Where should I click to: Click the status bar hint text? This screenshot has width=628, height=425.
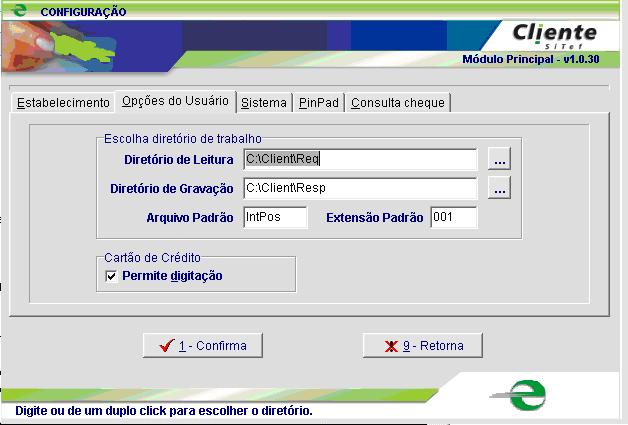163,411
